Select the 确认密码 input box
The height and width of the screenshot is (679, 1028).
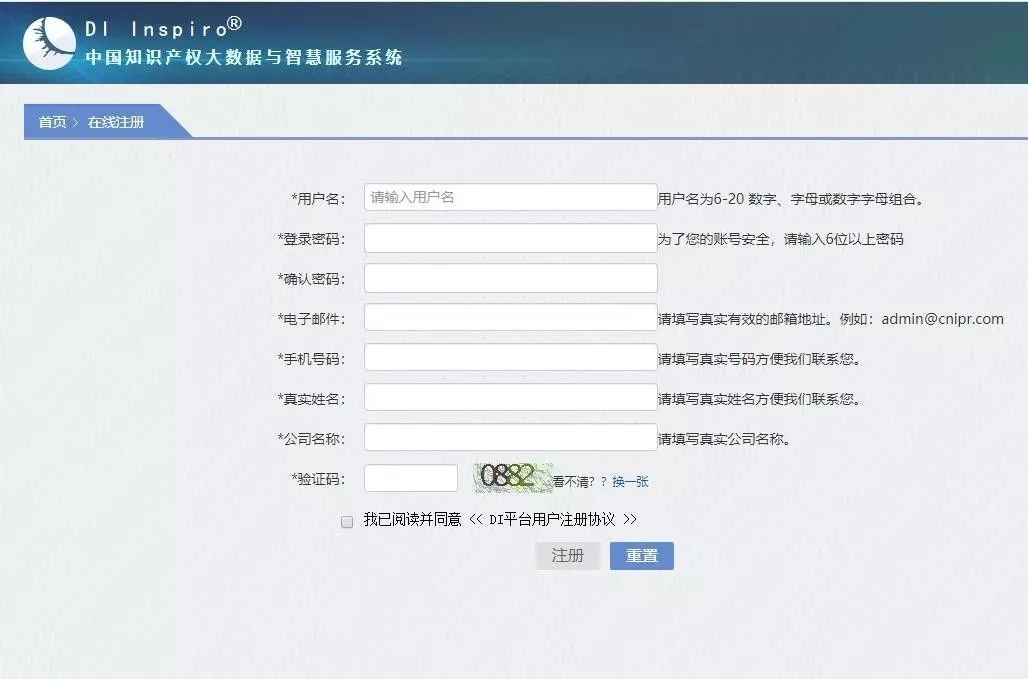pyautogui.click(x=511, y=278)
